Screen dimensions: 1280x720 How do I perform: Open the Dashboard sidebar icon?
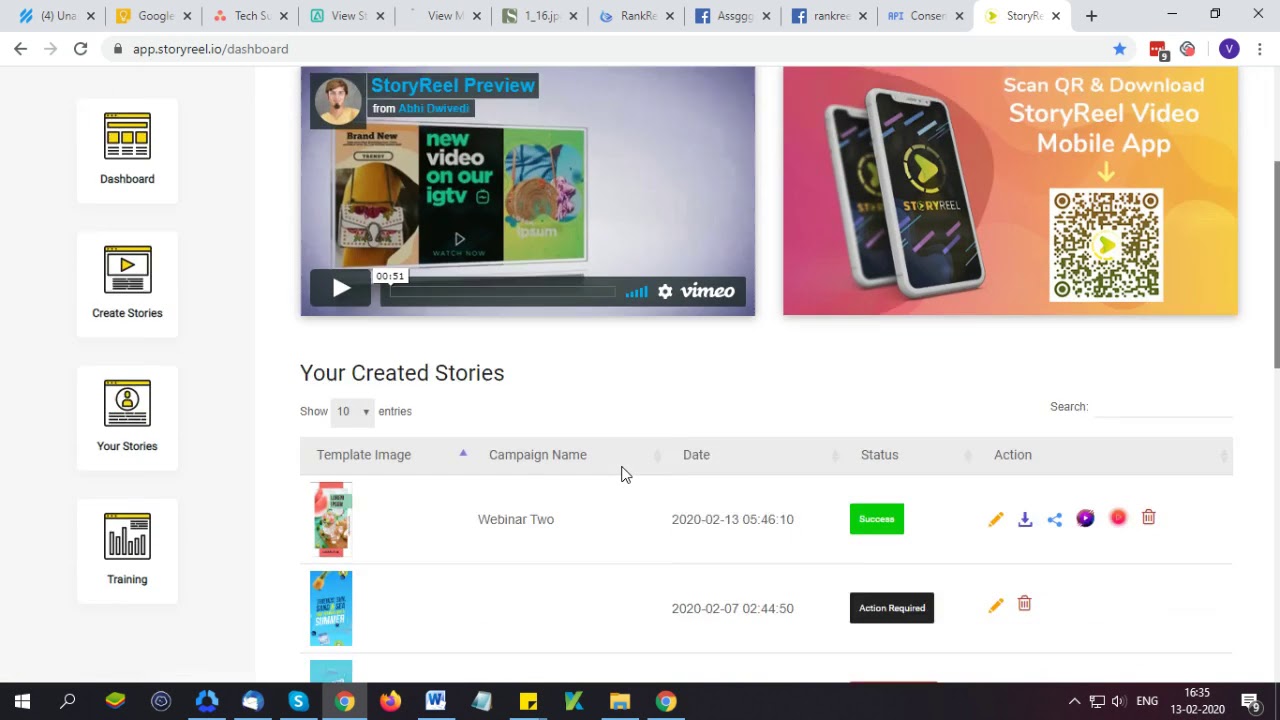pyautogui.click(x=127, y=150)
